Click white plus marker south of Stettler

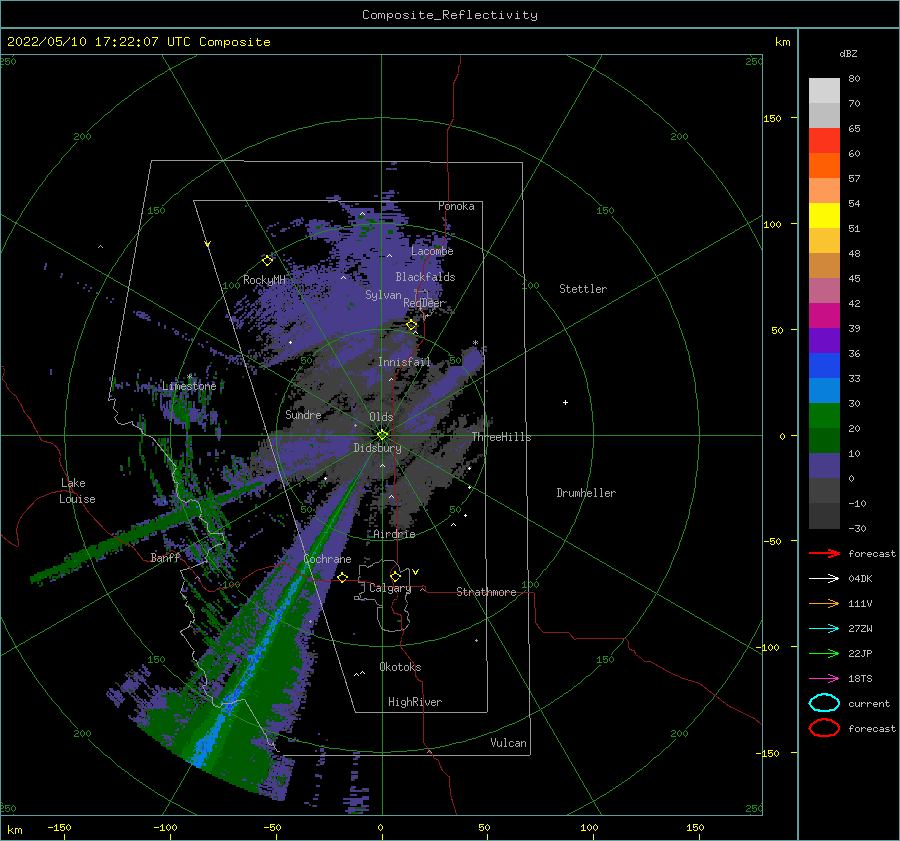(565, 402)
